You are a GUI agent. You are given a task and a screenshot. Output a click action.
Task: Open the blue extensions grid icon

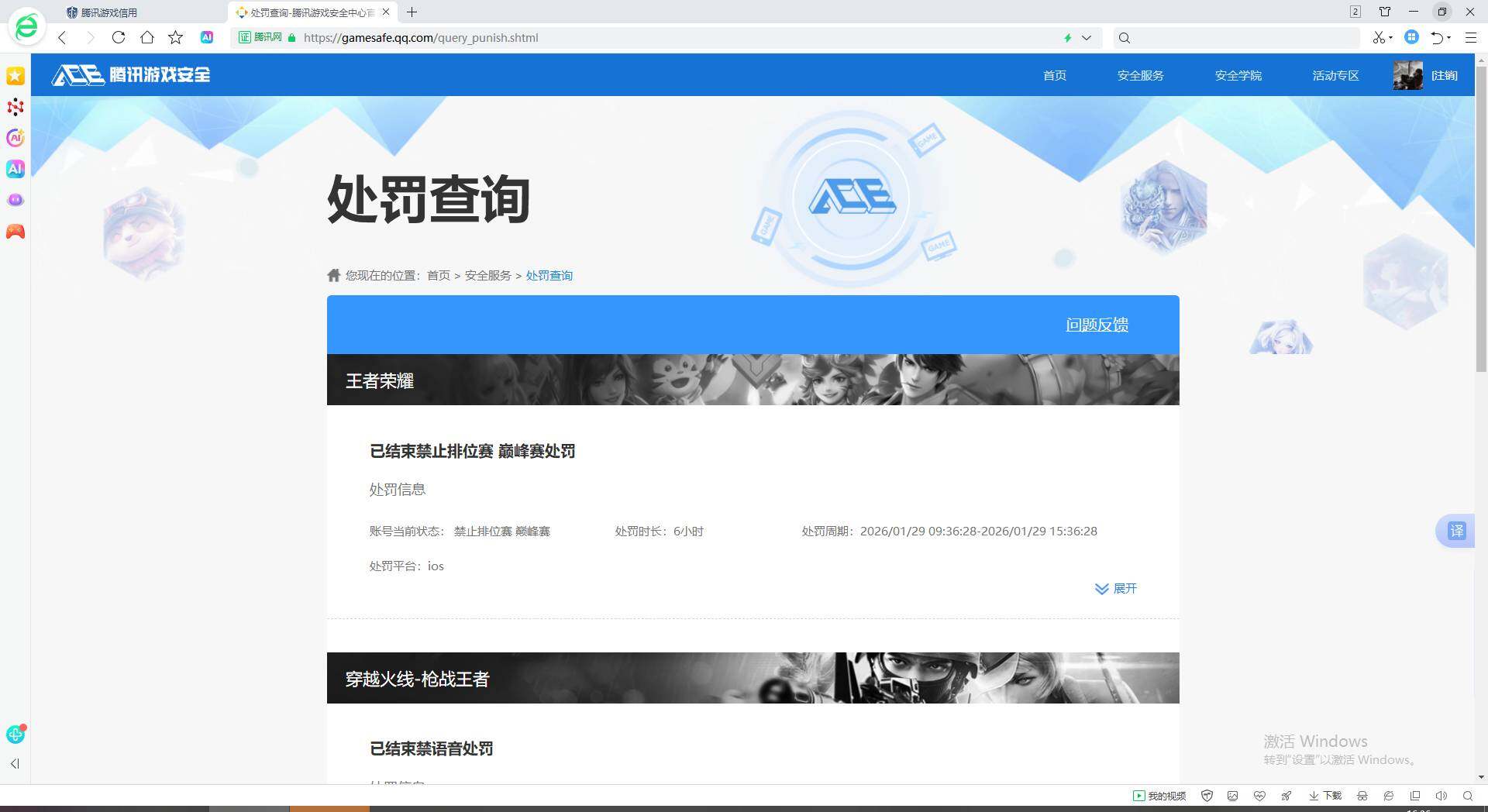(1412, 36)
